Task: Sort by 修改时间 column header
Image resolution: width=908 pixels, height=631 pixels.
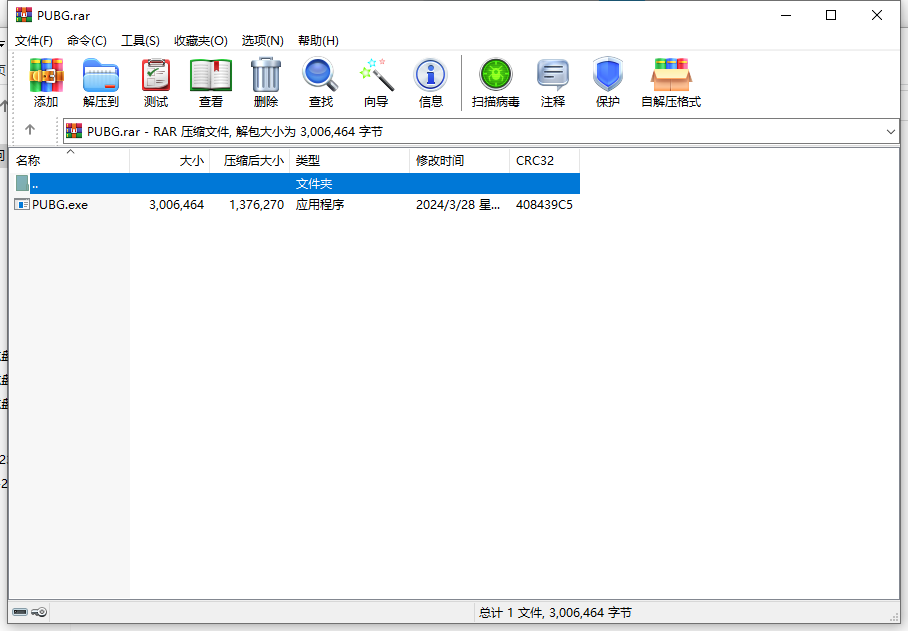Action: point(460,160)
